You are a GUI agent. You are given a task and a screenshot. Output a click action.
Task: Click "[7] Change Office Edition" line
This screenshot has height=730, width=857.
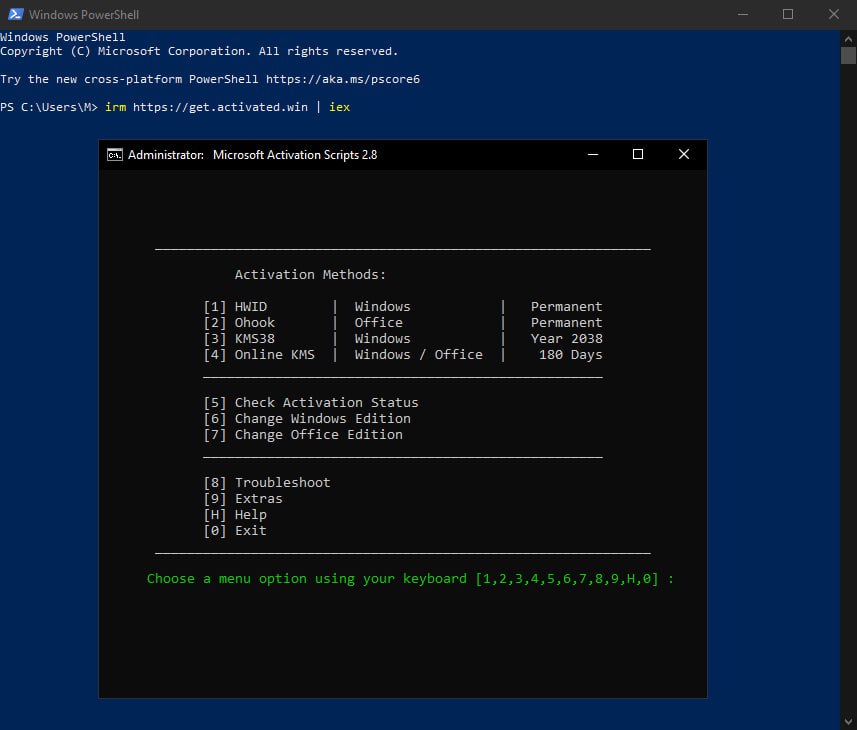tap(303, 434)
